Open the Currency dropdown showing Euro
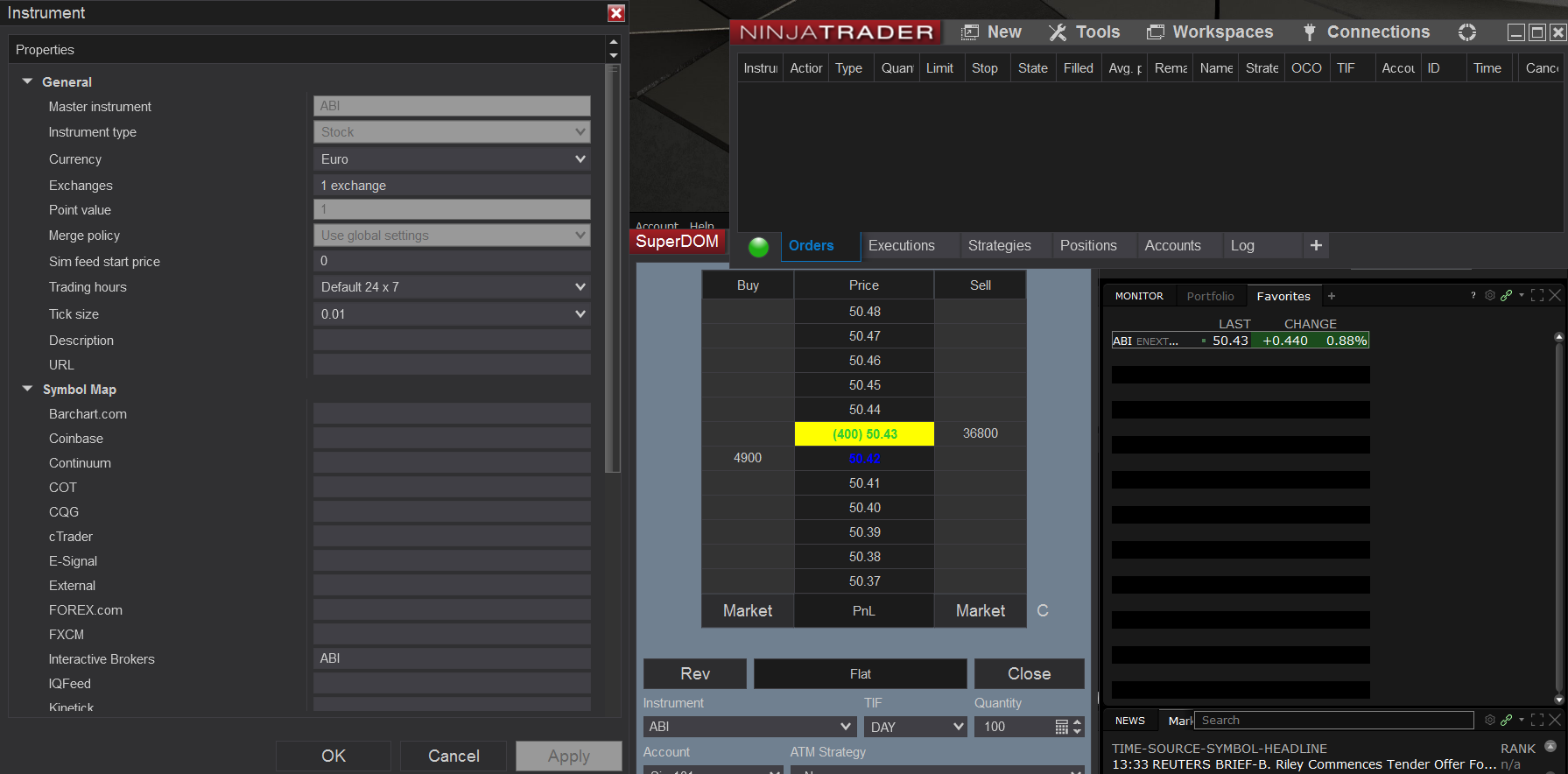The height and width of the screenshot is (774, 1568). [452, 159]
